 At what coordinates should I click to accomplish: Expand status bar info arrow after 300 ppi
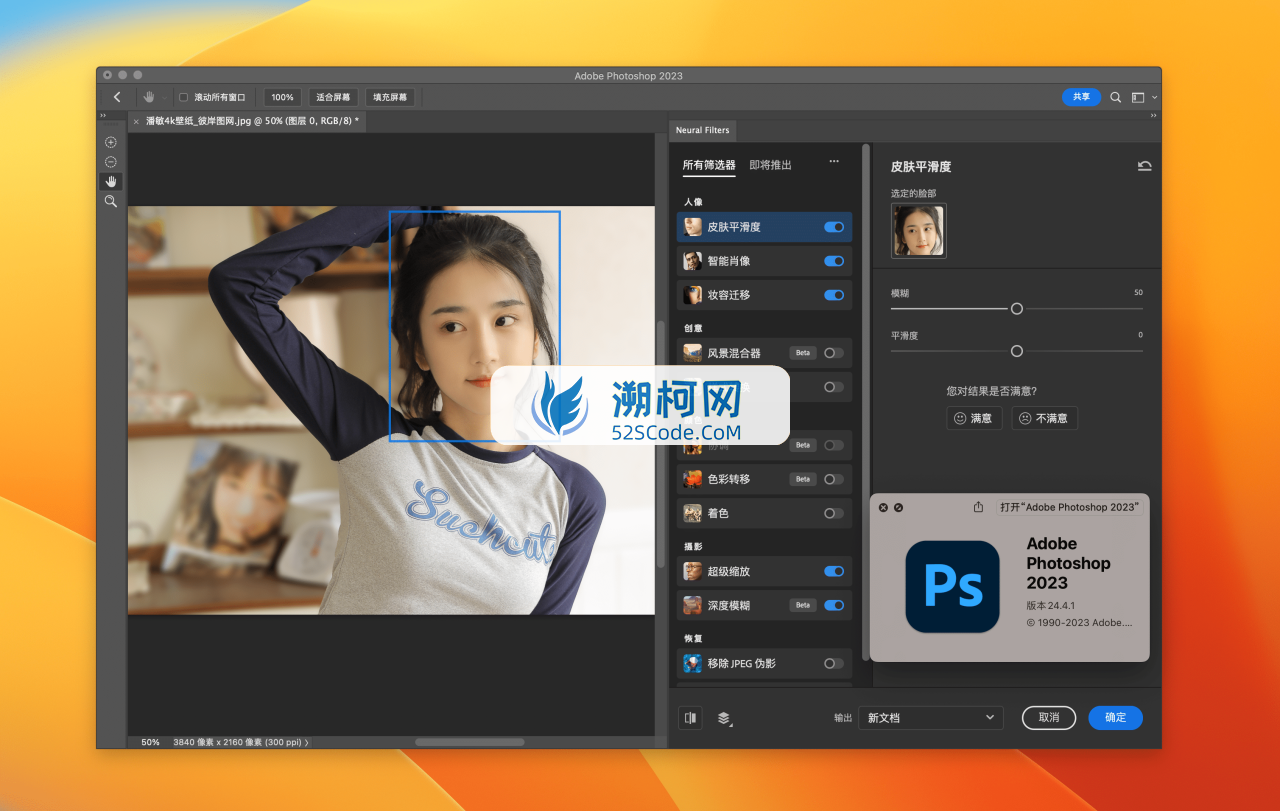306,743
